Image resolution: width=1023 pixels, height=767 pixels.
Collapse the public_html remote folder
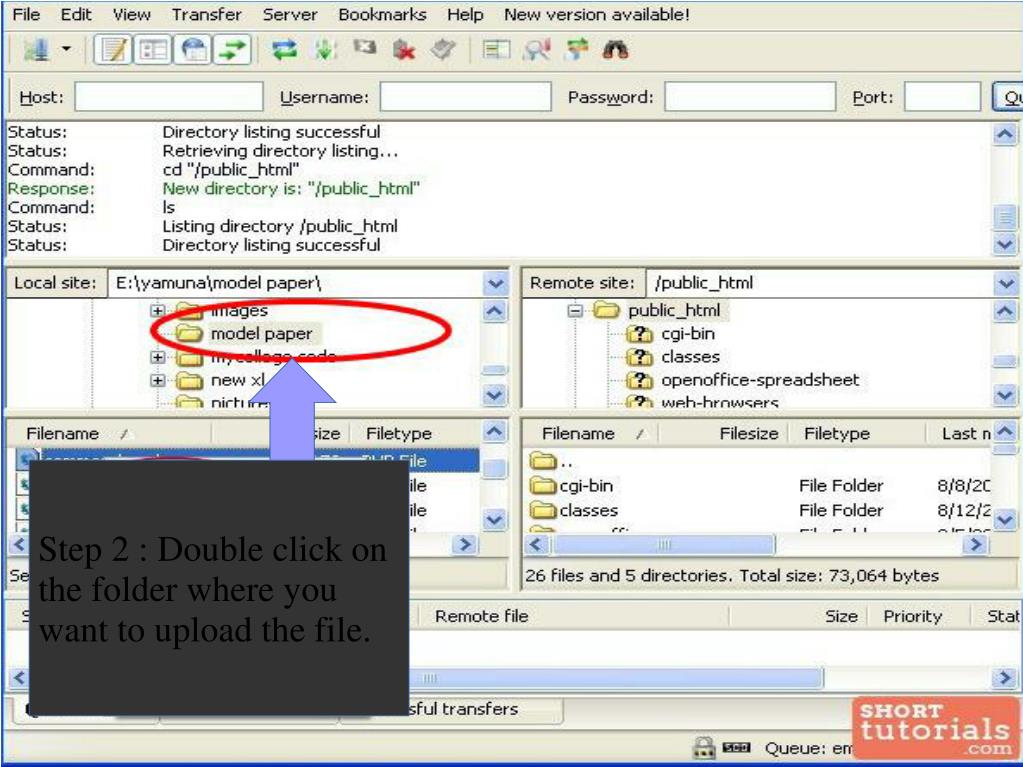pos(575,310)
